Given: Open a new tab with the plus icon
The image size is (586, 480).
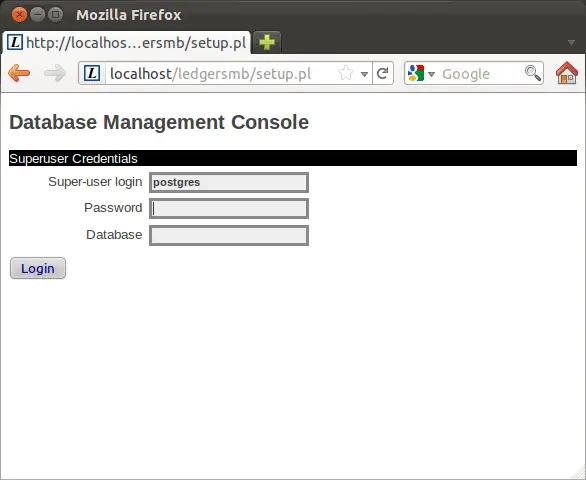Looking at the screenshot, I should pos(267,42).
